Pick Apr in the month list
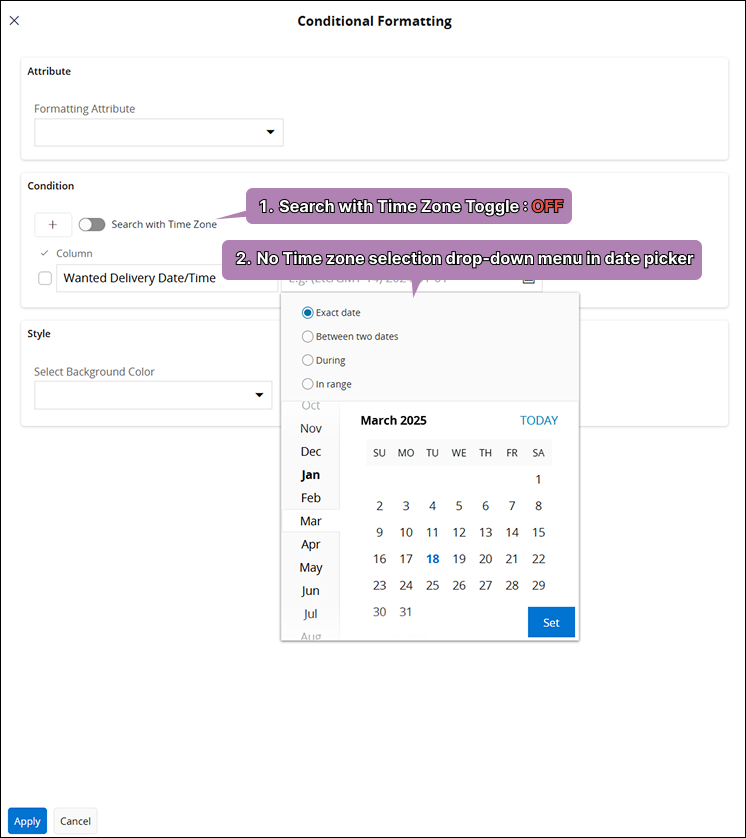This screenshot has width=746, height=838. (310, 544)
